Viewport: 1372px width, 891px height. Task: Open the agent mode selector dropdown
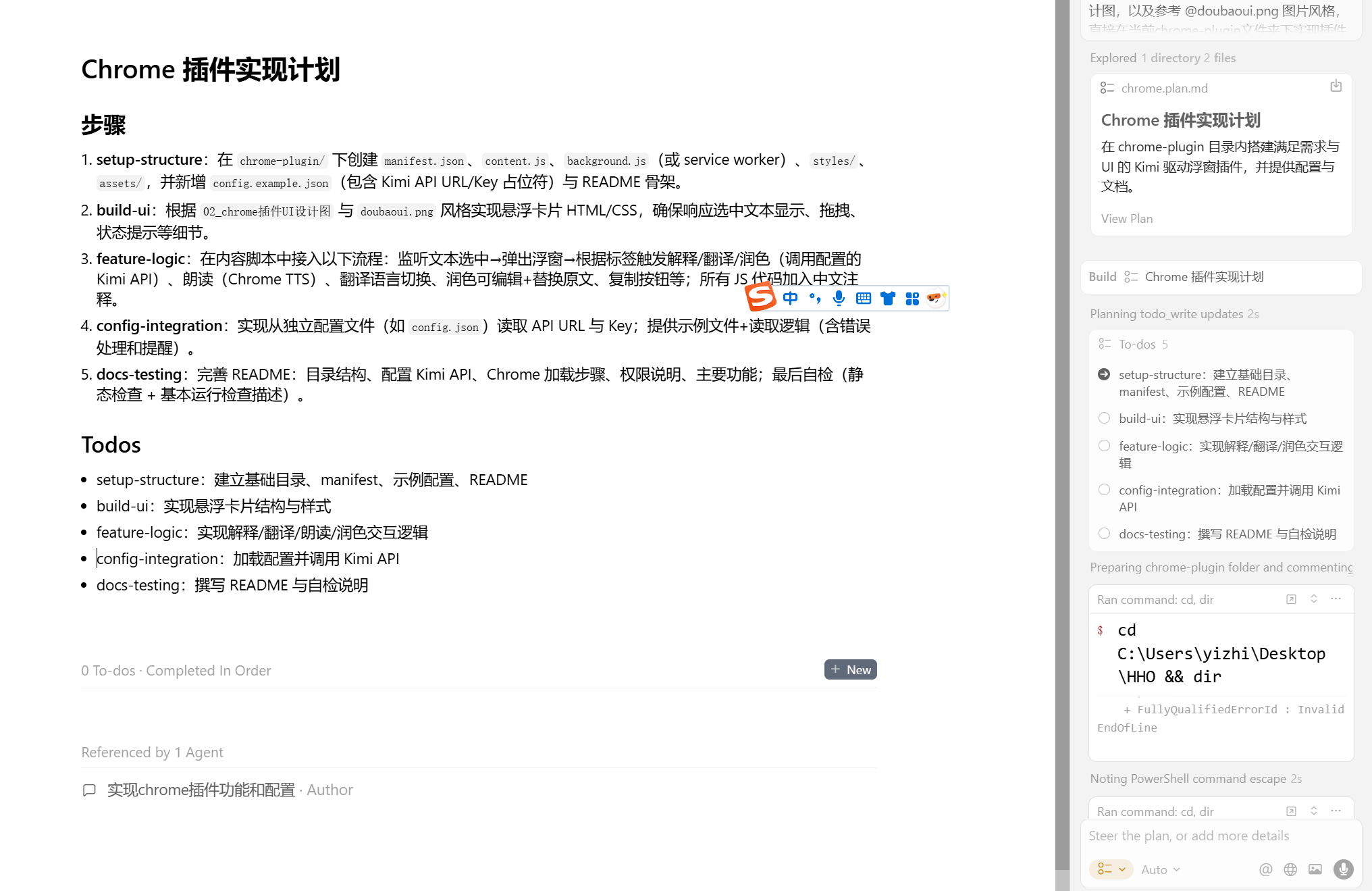pos(1111,869)
